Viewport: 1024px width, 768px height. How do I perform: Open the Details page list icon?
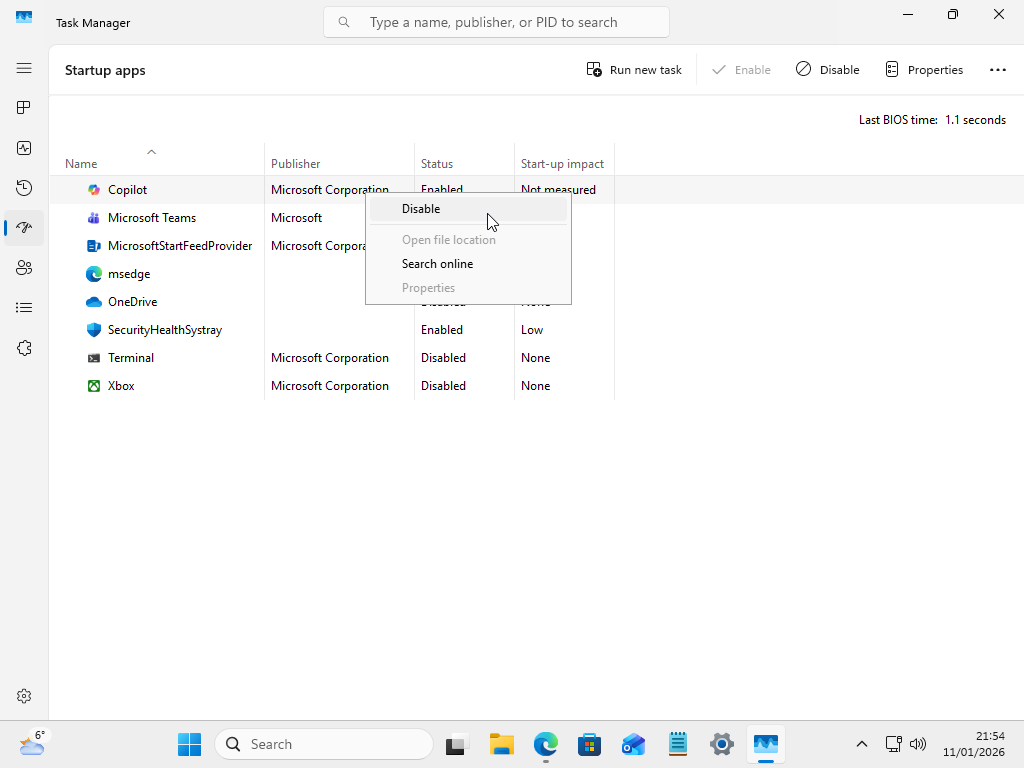point(24,308)
